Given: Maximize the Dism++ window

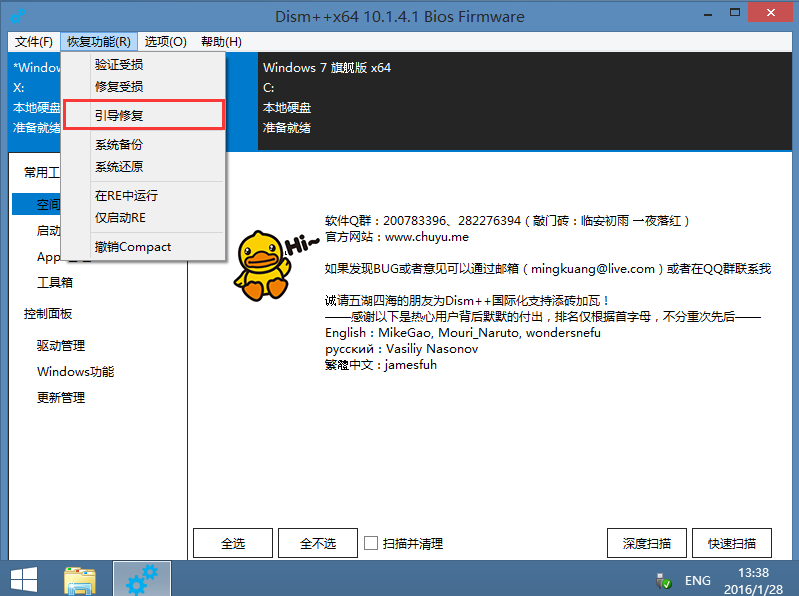Looking at the screenshot, I should 735,13.
